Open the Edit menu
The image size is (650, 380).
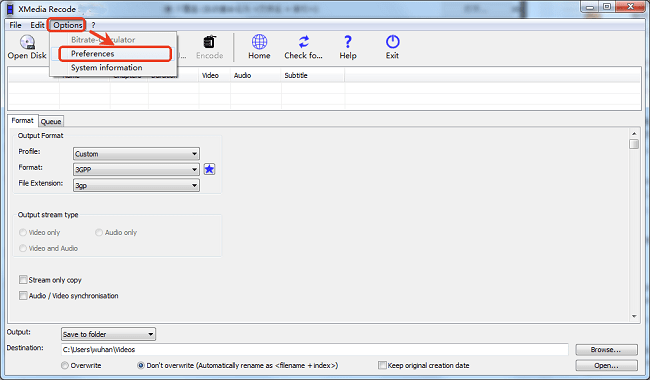pos(37,25)
